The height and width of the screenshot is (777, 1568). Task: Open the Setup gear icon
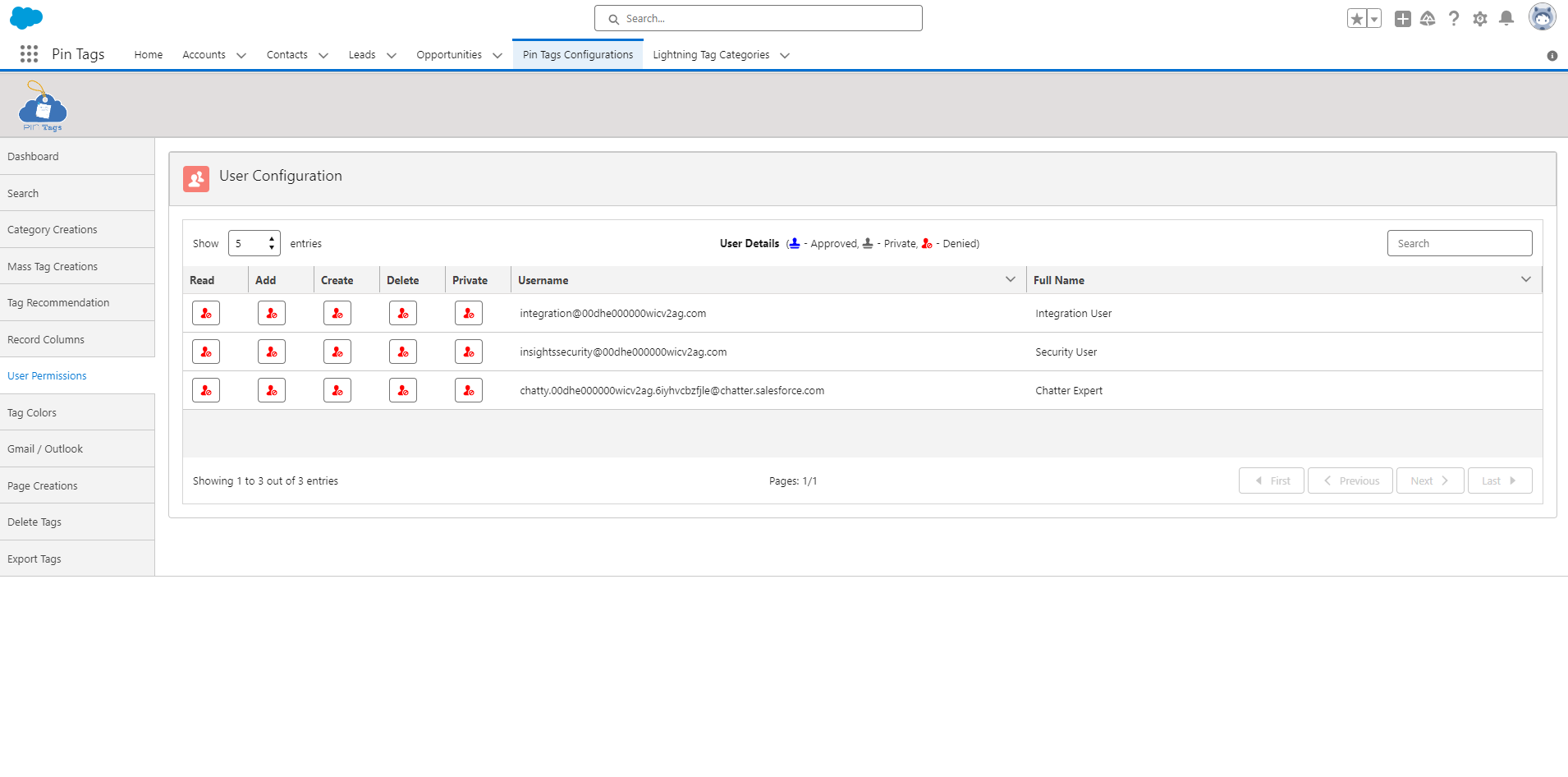click(x=1480, y=18)
